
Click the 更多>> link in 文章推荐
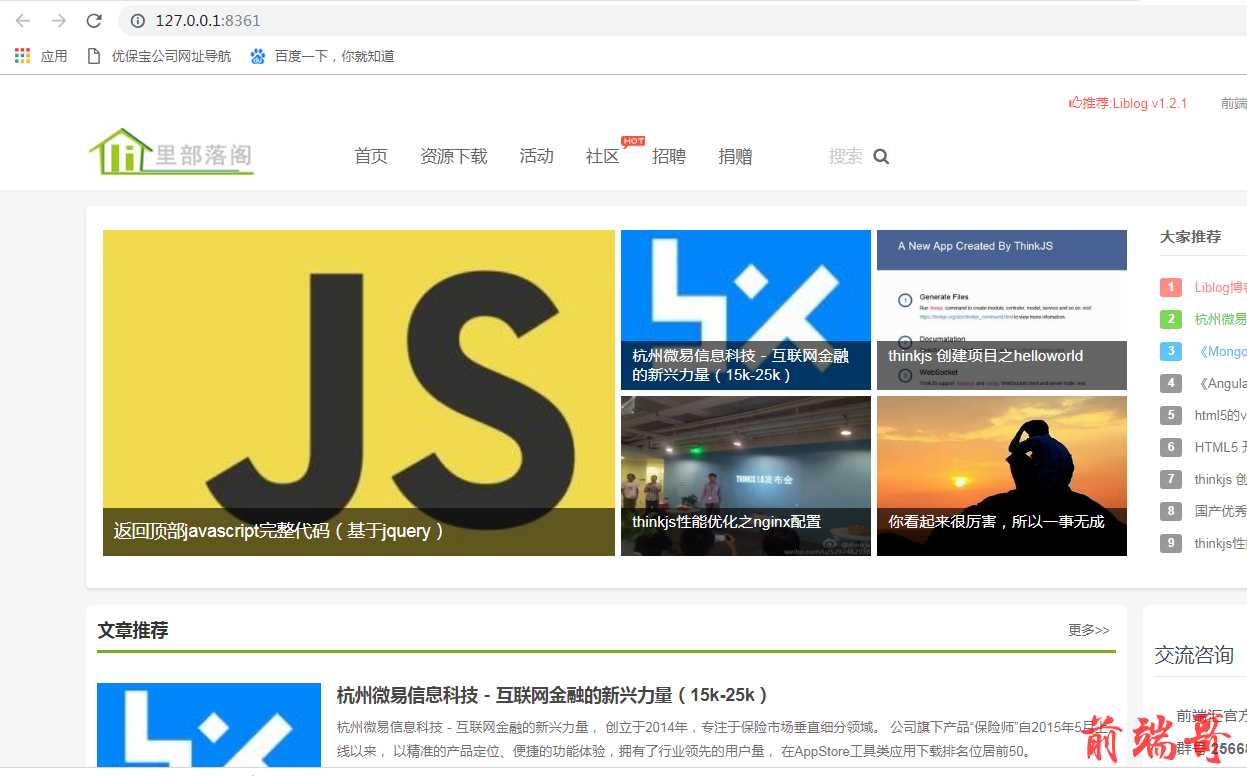(x=1089, y=630)
